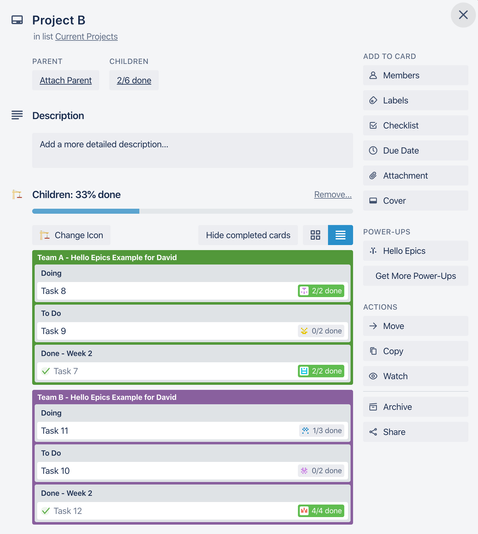The width and height of the screenshot is (478, 534).
Task: Click the Children epic icon beside 33% done
Action: (x=17, y=194)
